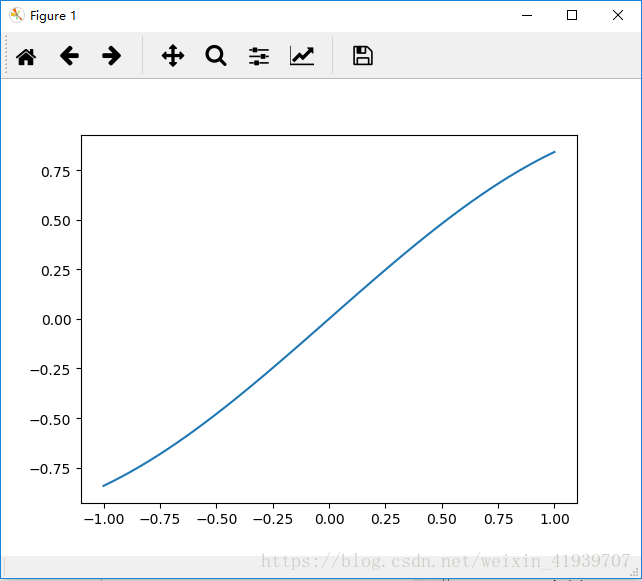Click the y-axis label −0.50
This screenshot has height=581, width=642.
click(50, 420)
